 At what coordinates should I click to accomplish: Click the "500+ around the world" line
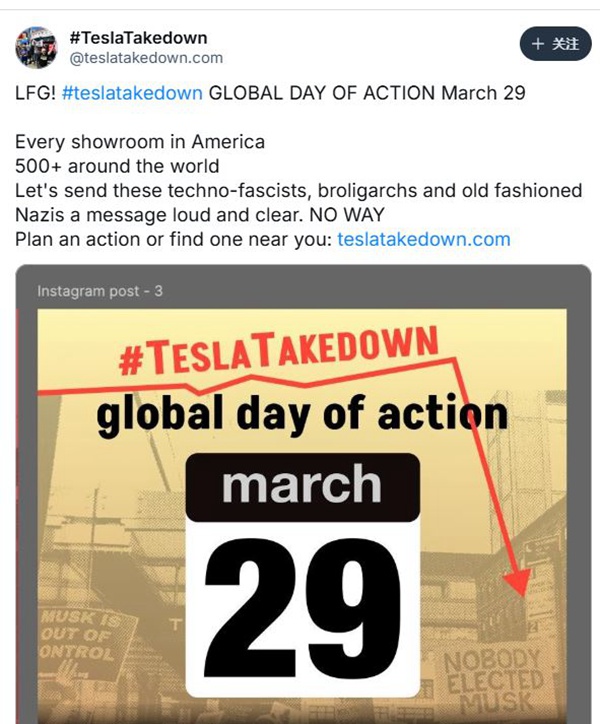(x=117, y=165)
